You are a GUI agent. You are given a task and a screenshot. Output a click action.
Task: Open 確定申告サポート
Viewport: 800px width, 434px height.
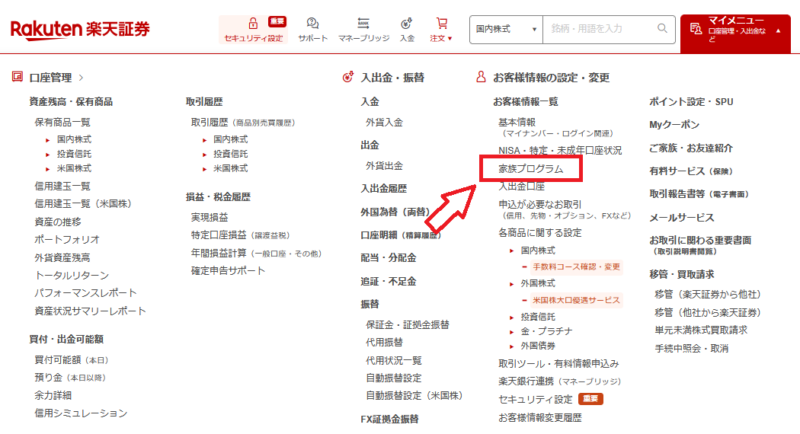coord(228,270)
